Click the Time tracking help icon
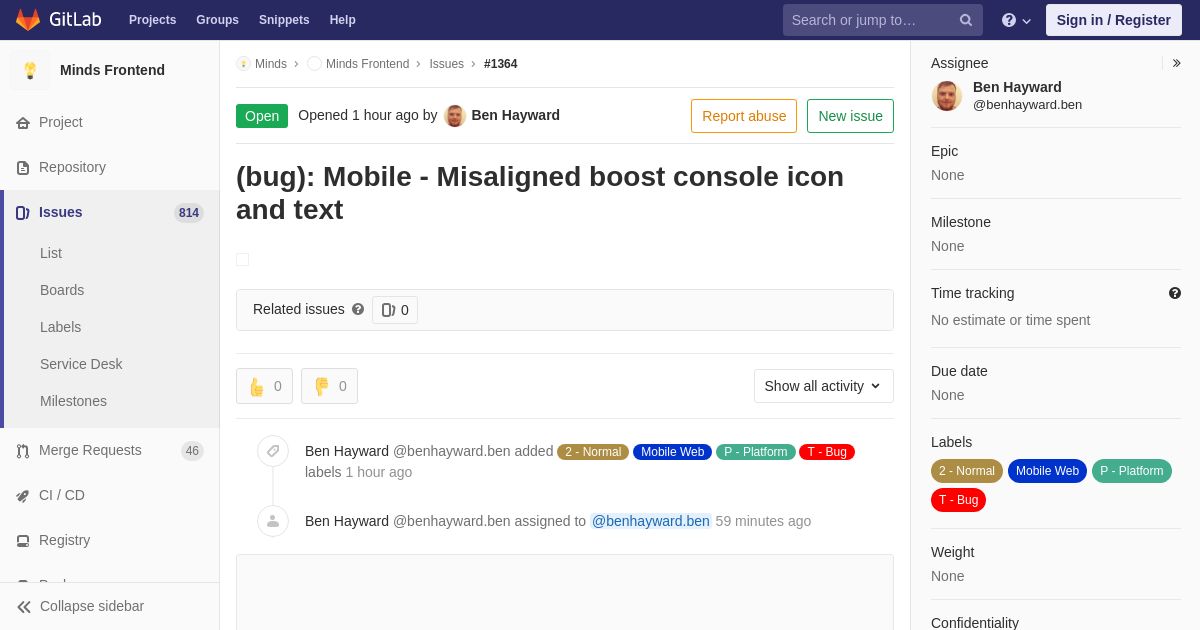 pos(1175,293)
